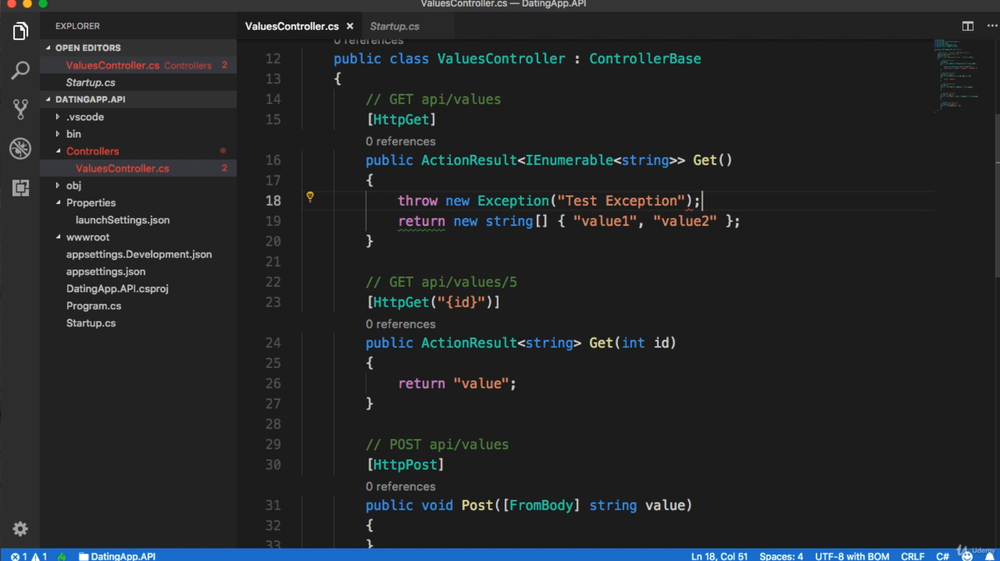
Task: Click 0 references above Get(int id)
Action: (401, 324)
